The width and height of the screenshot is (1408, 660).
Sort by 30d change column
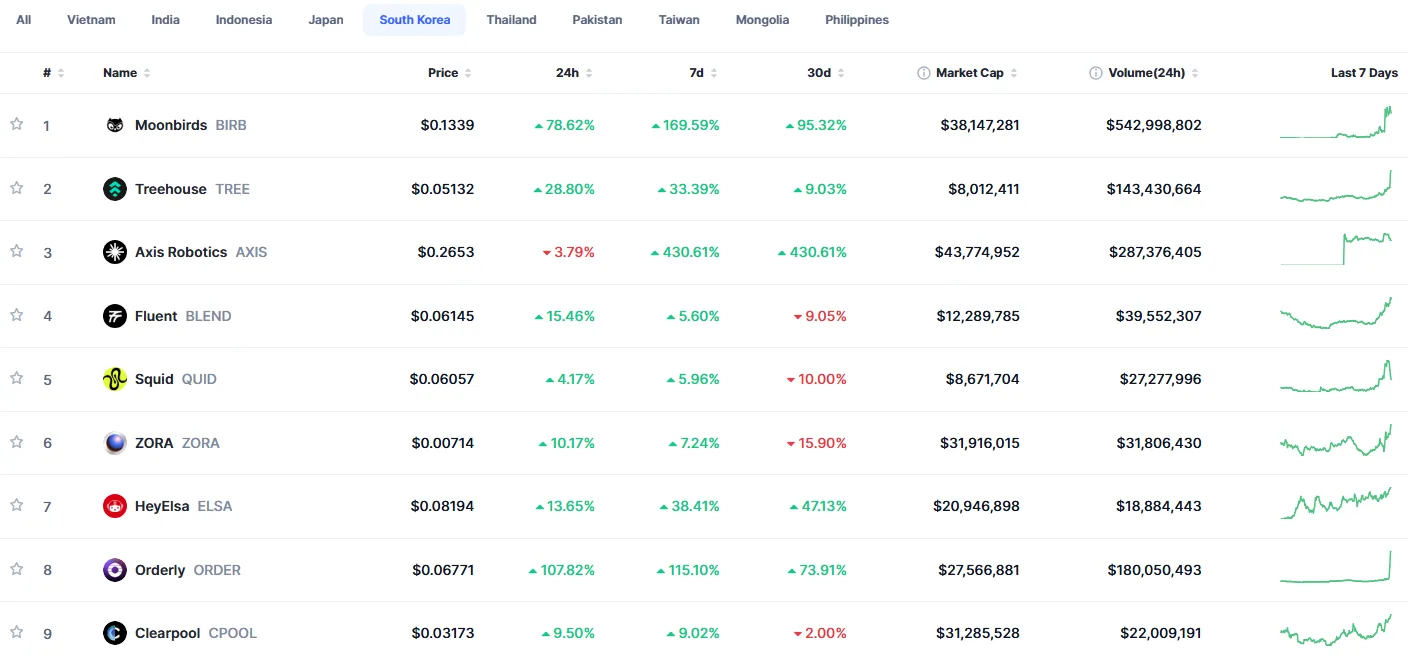[826, 73]
